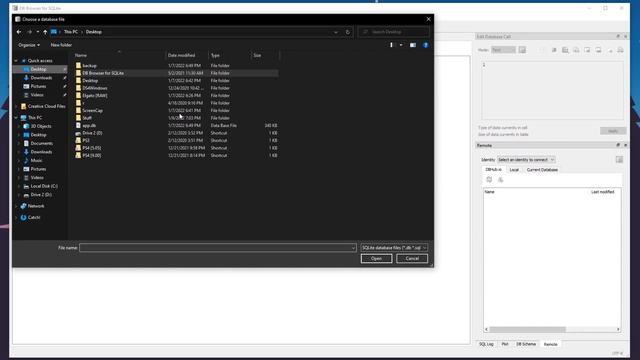Collapse the This PC tree

16,118
